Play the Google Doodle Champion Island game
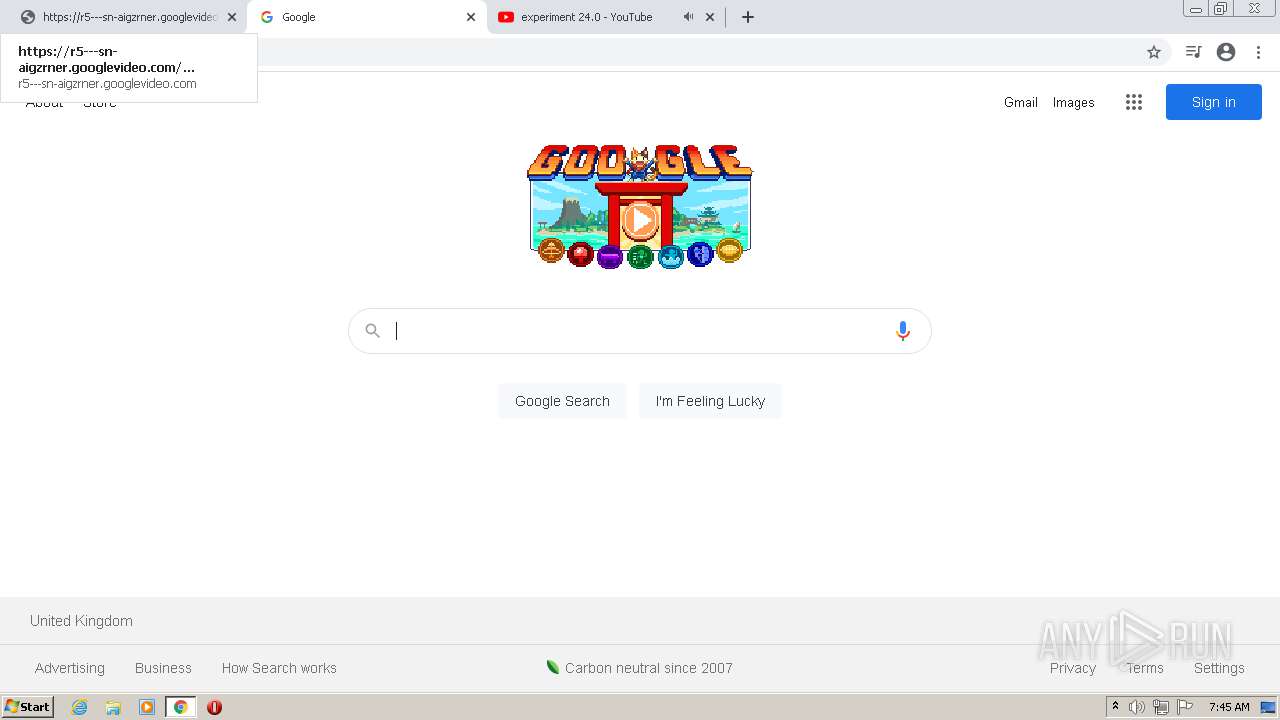Screen dimensions: 1280x720 (x=640, y=220)
